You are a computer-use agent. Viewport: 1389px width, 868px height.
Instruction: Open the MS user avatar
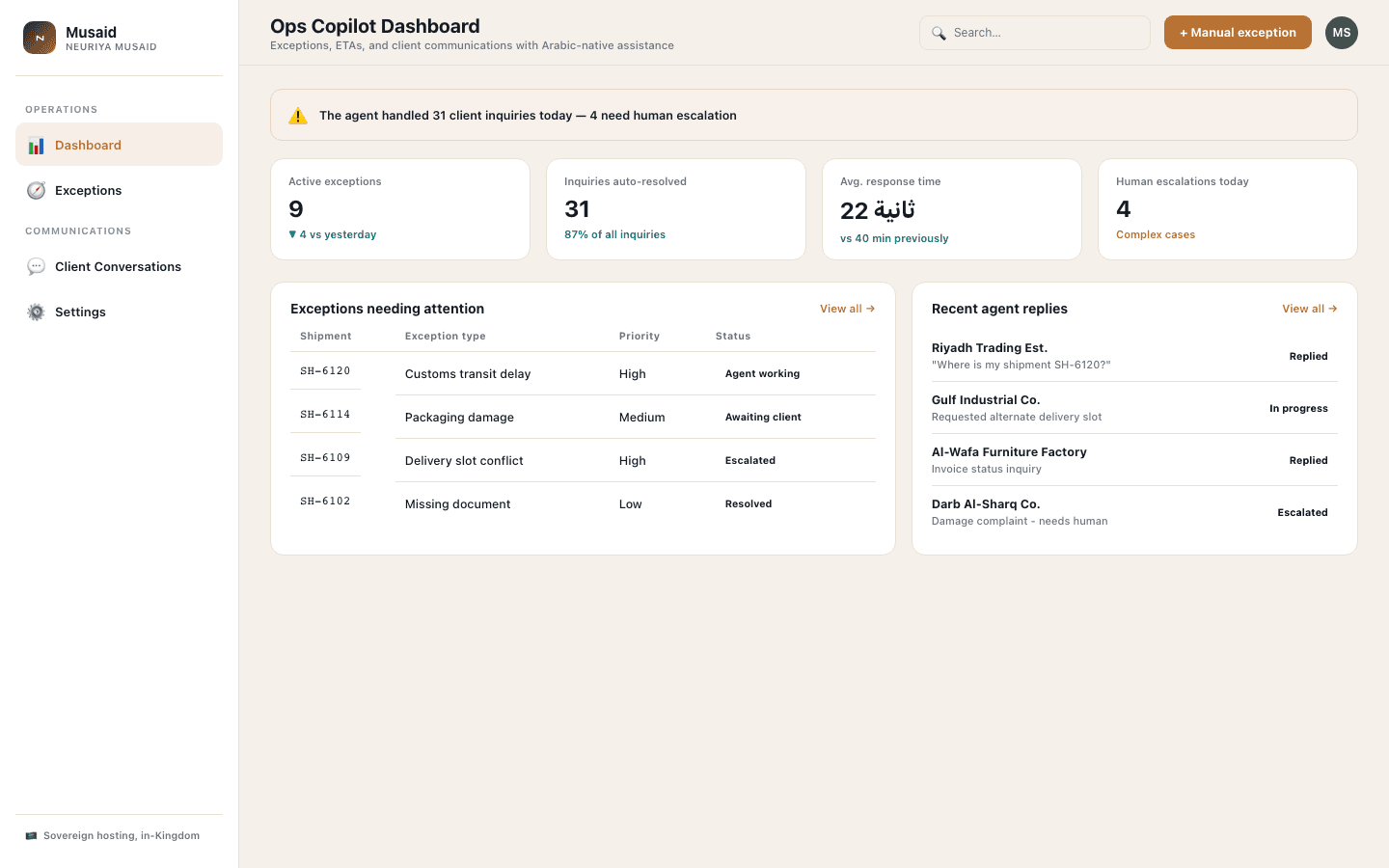[1342, 33]
